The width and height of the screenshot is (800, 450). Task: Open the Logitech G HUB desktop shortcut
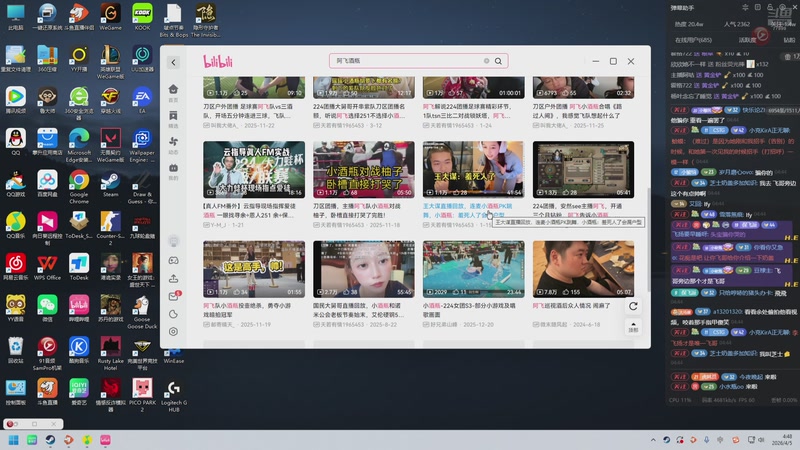click(173, 395)
